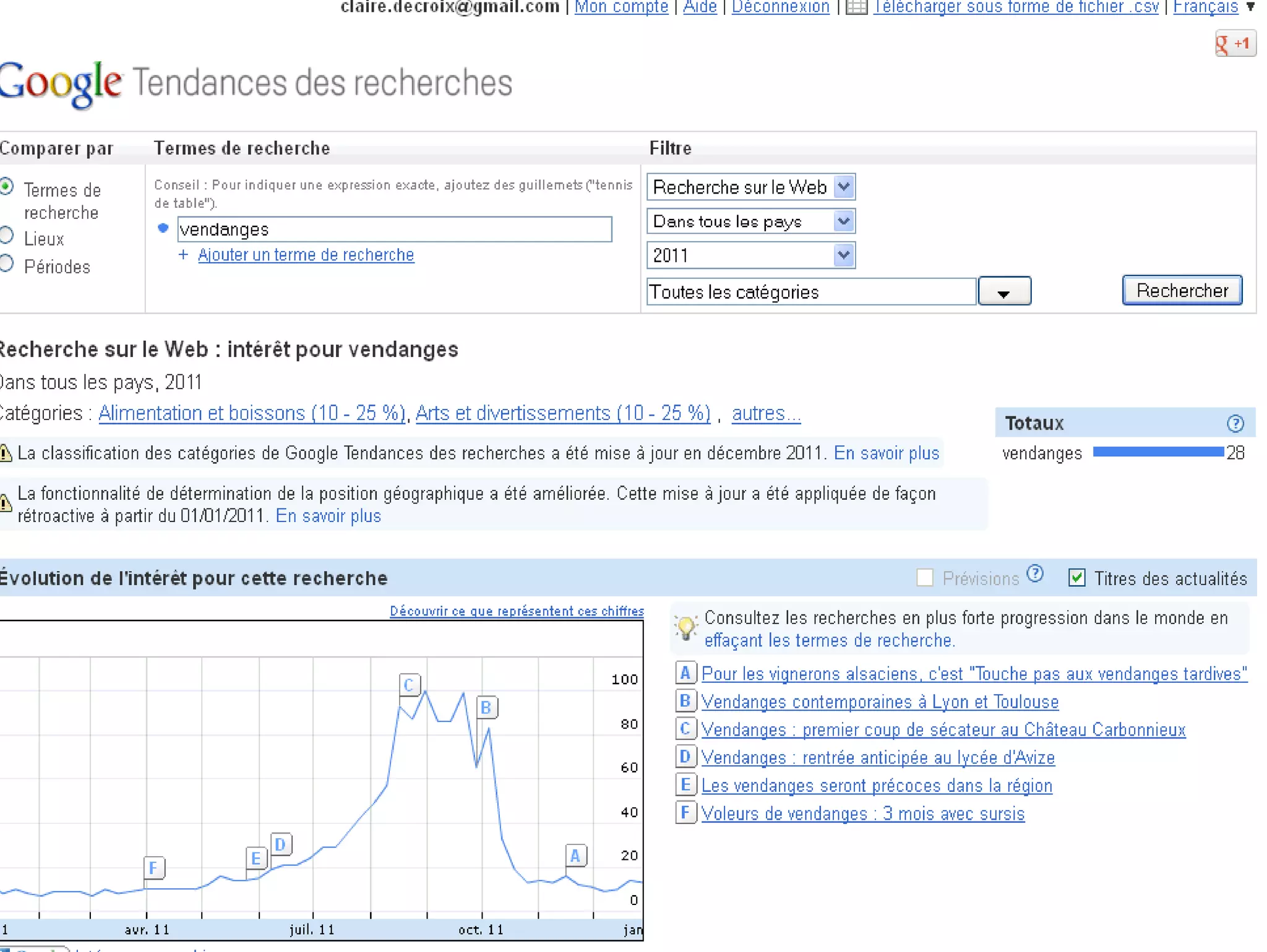Open the Français language dropdown arrow

pos(1250,7)
